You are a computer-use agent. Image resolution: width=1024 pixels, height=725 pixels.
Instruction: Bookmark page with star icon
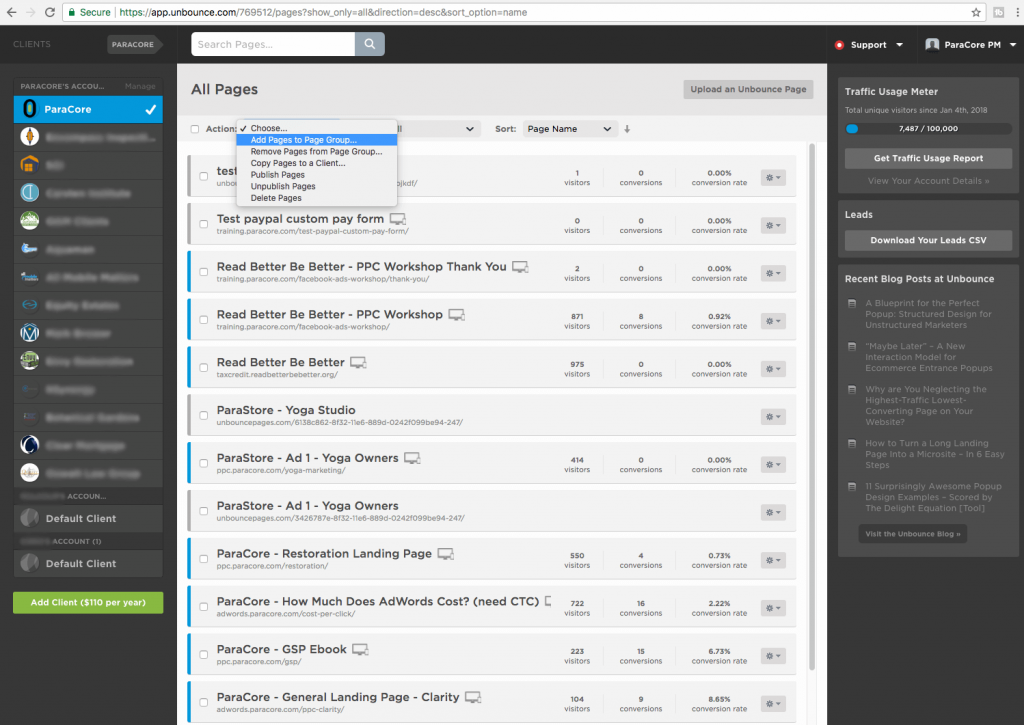click(976, 12)
